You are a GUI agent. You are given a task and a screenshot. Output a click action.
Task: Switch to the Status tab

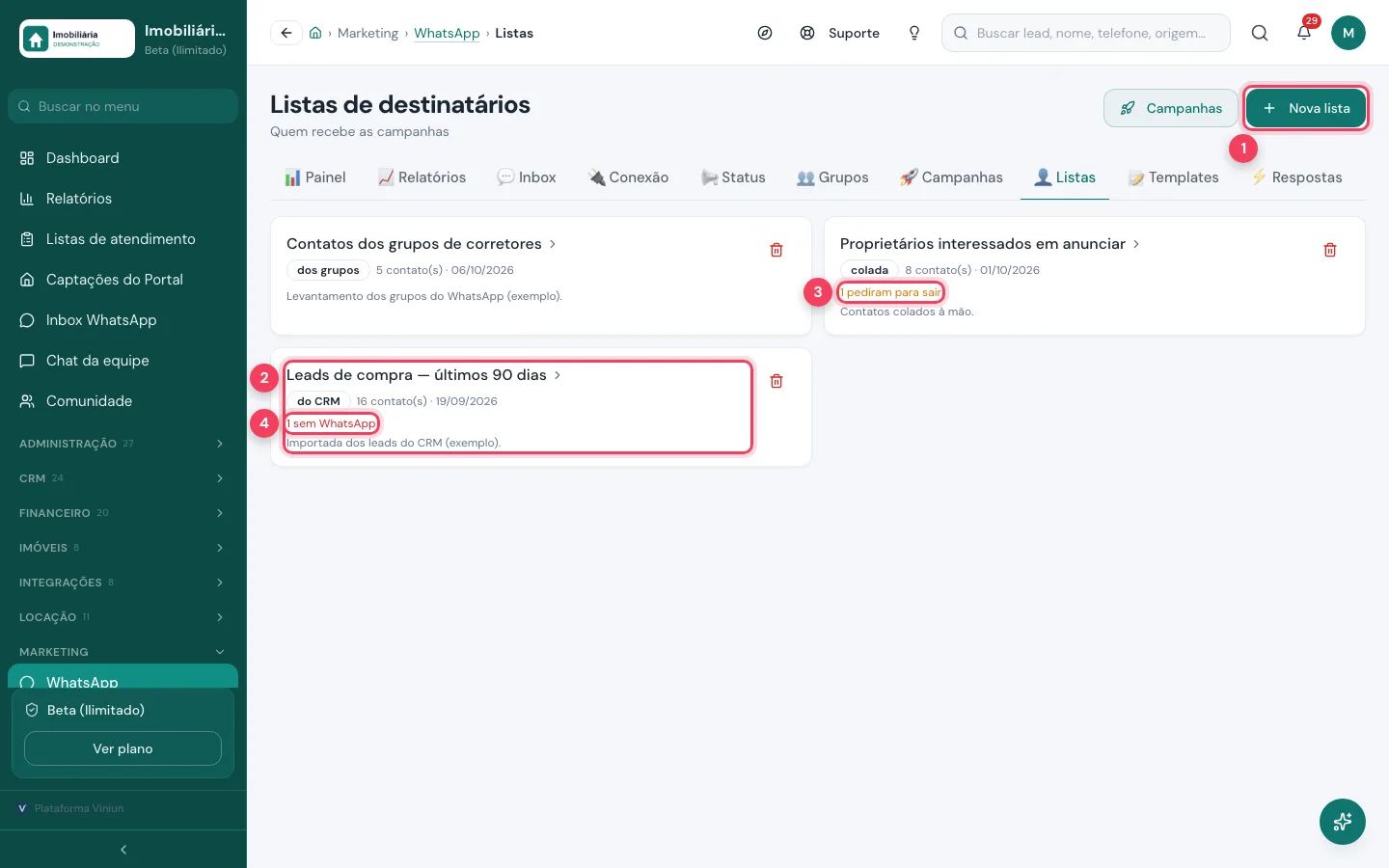(x=733, y=177)
